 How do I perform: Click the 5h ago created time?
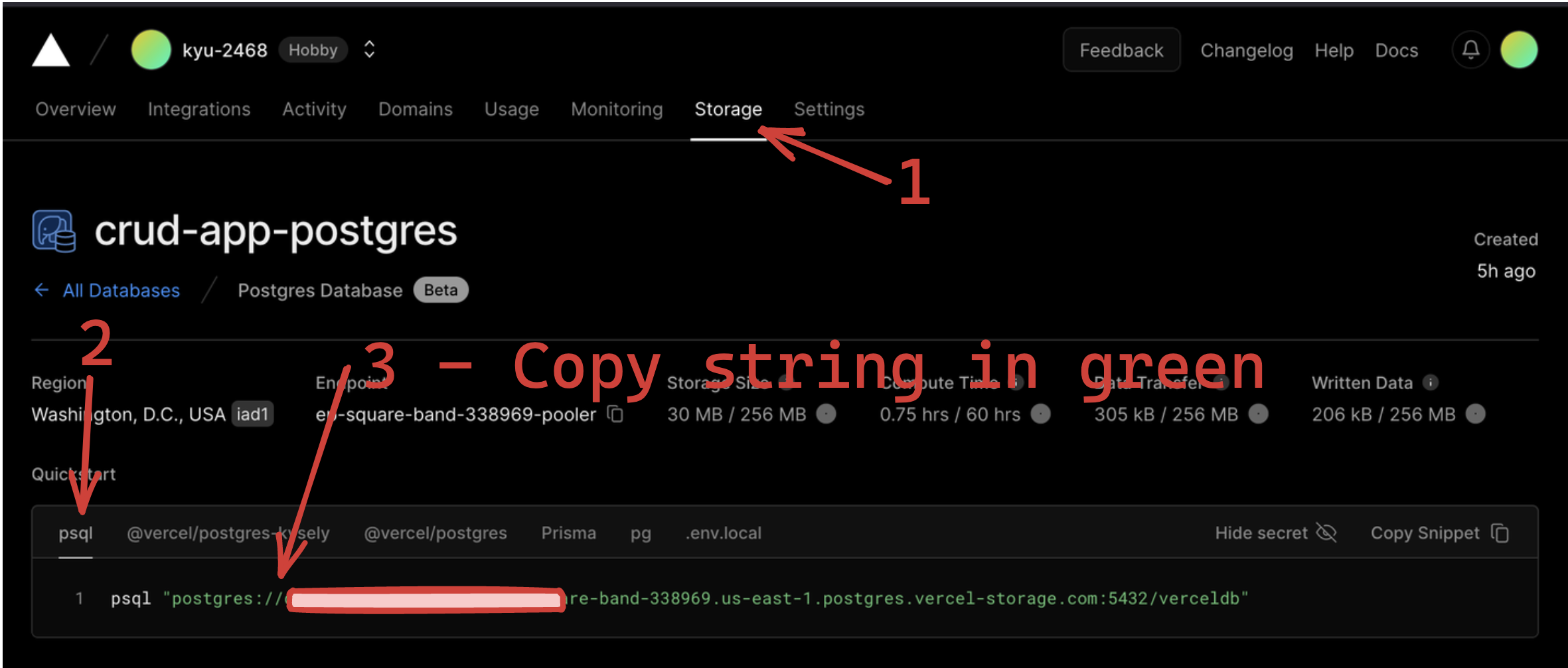(1506, 271)
